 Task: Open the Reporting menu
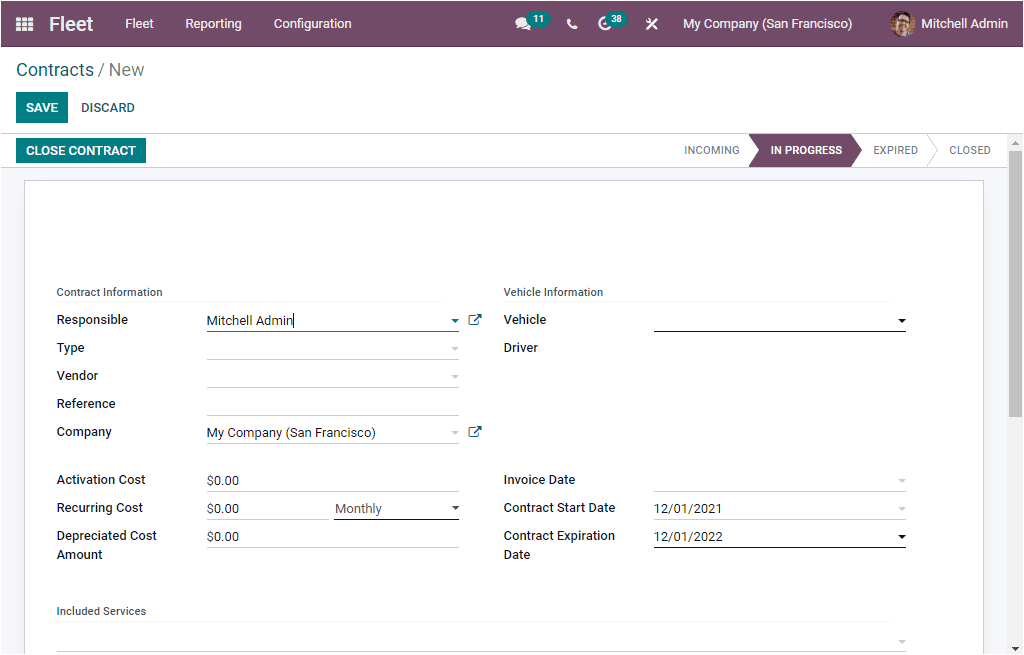pyautogui.click(x=213, y=23)
